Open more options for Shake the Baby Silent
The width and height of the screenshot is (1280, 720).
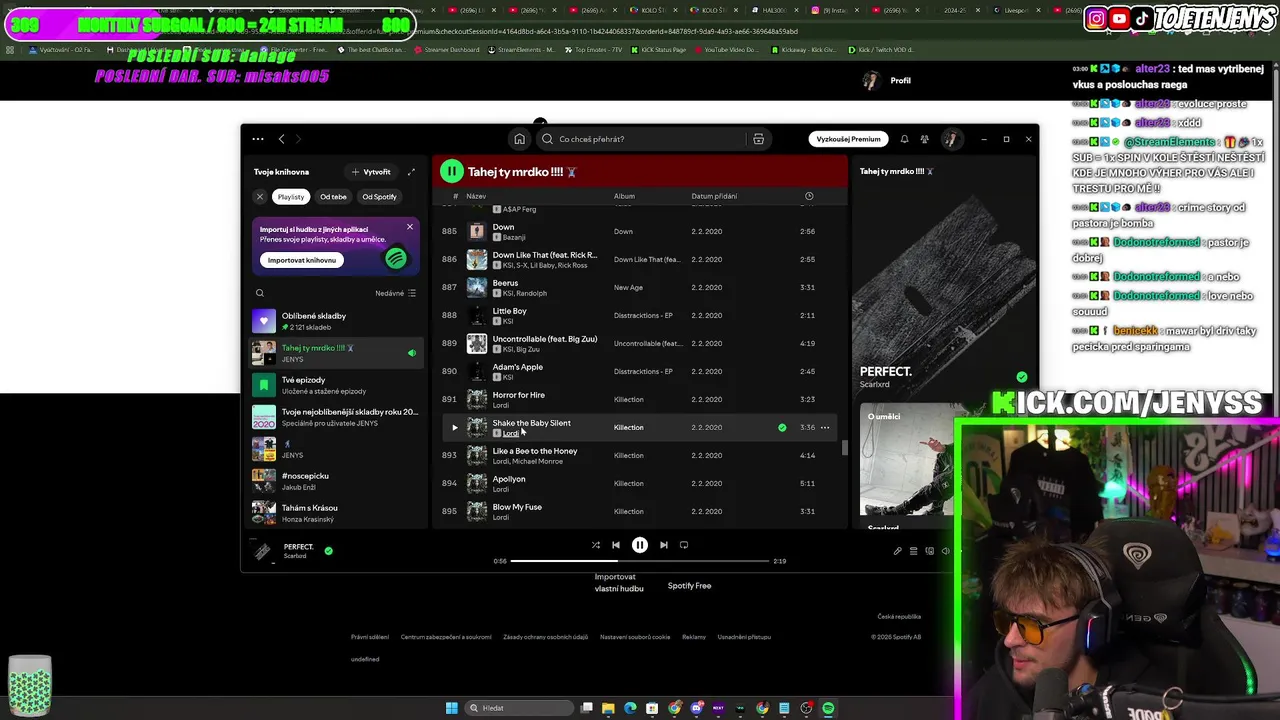pos(825,427)
